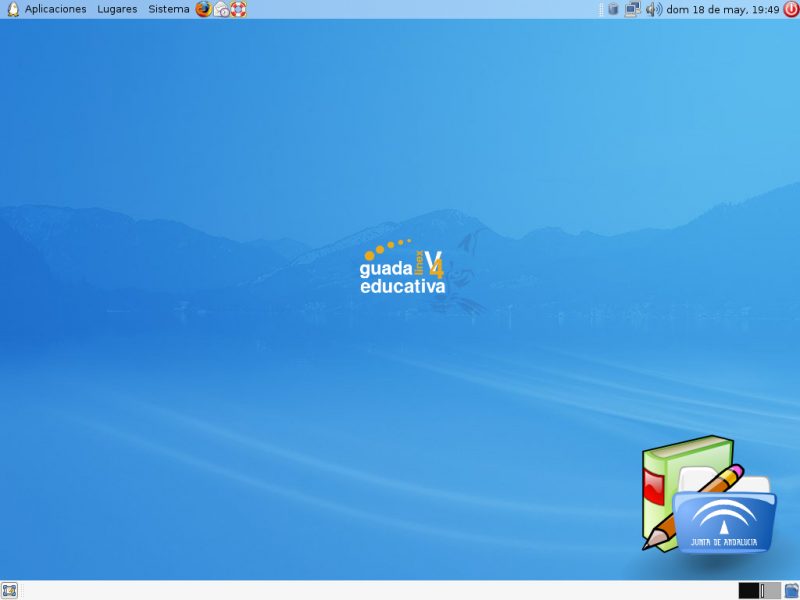Switch to the first black workspace
800x600 pixels.
(748, 590)
